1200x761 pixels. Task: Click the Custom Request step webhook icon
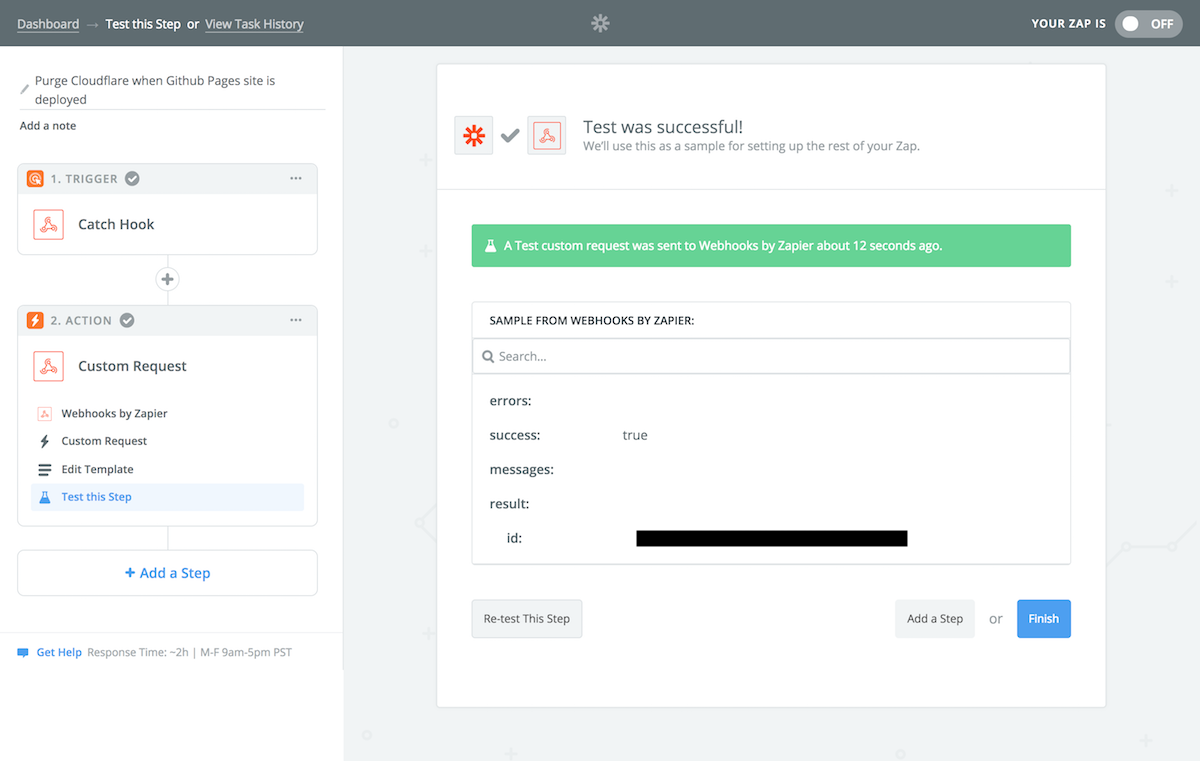tap(48, 366)
